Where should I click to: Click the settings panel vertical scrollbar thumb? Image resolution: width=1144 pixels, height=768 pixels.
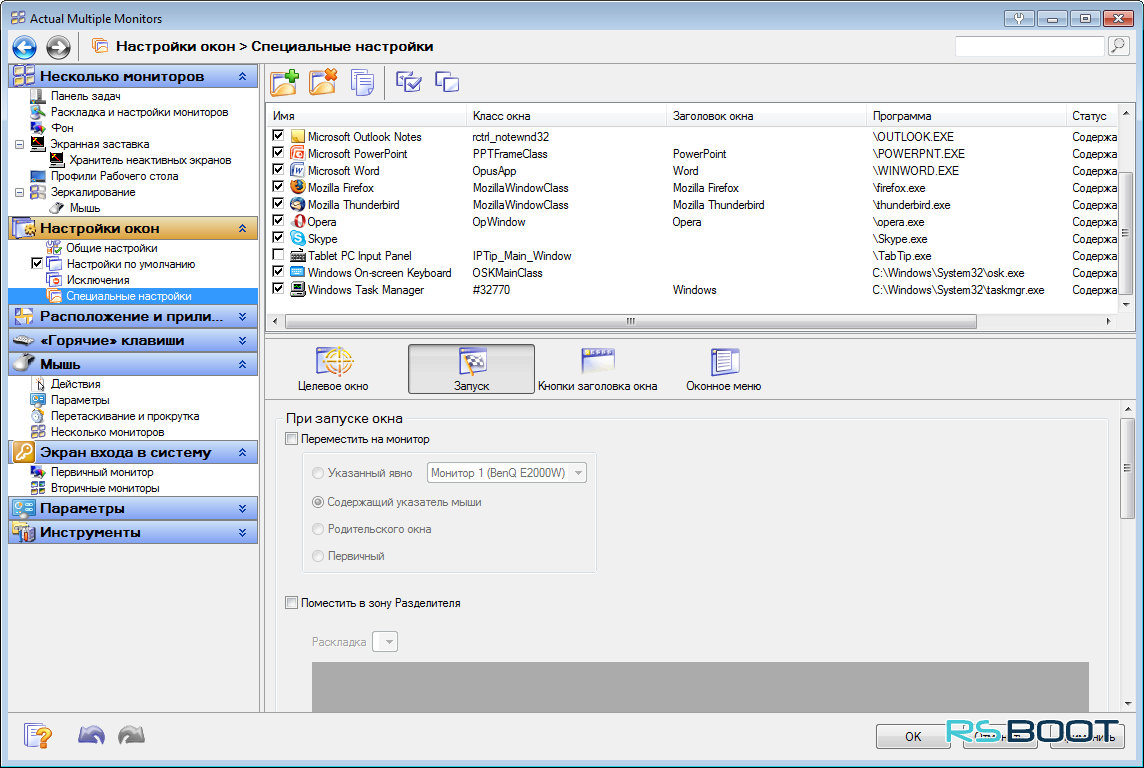pyautogui.click(x=1127, y=468)
